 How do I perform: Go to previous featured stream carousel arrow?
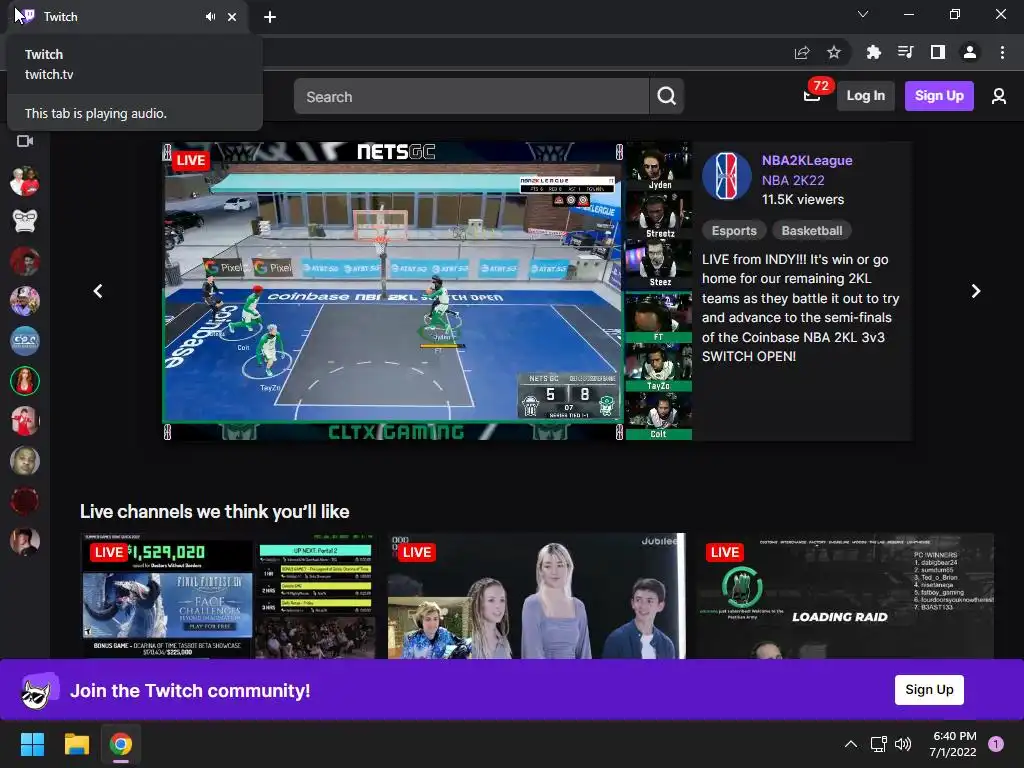(x=98, y=291)
